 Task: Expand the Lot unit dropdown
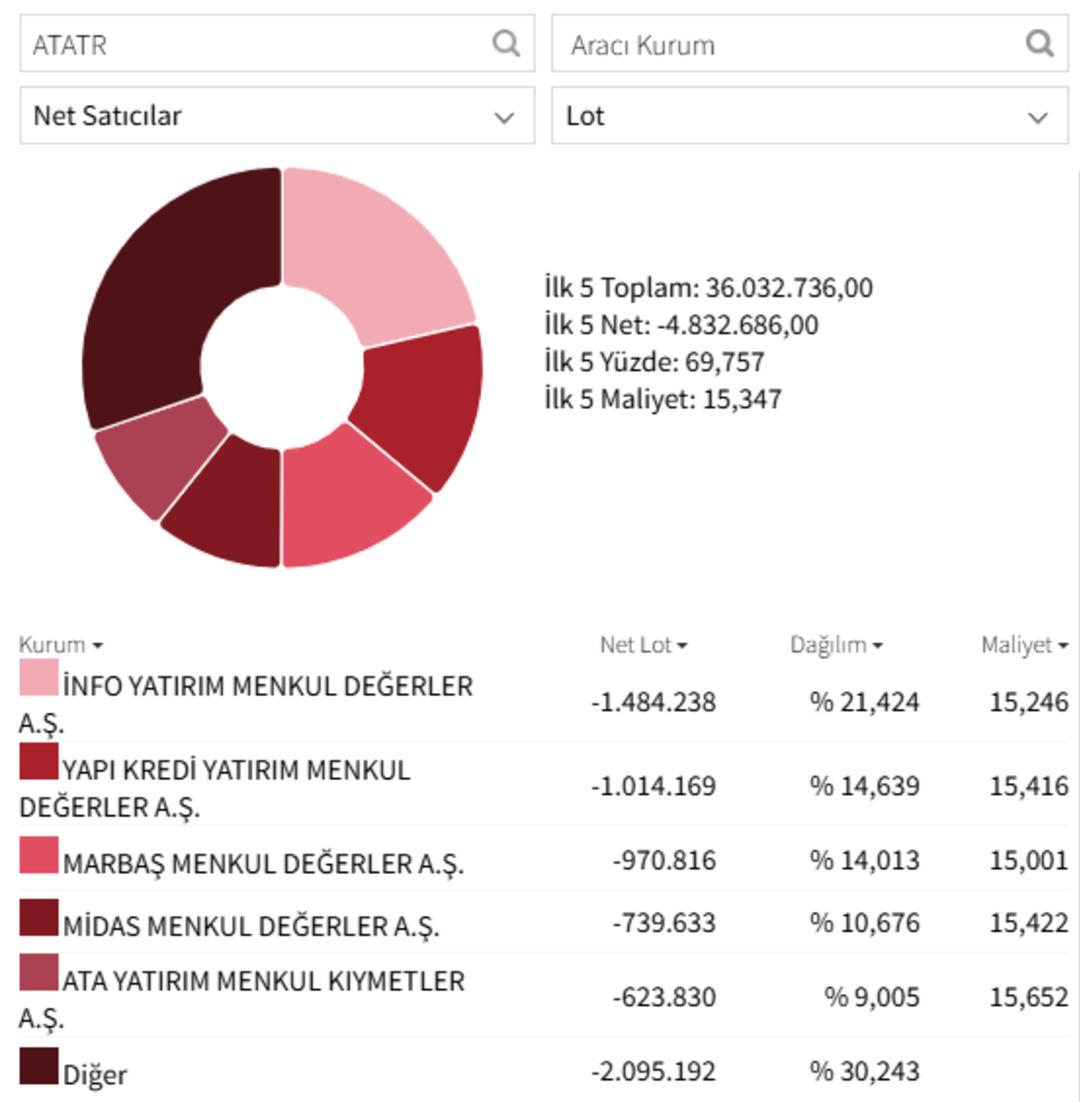click(x=809, y=116)
